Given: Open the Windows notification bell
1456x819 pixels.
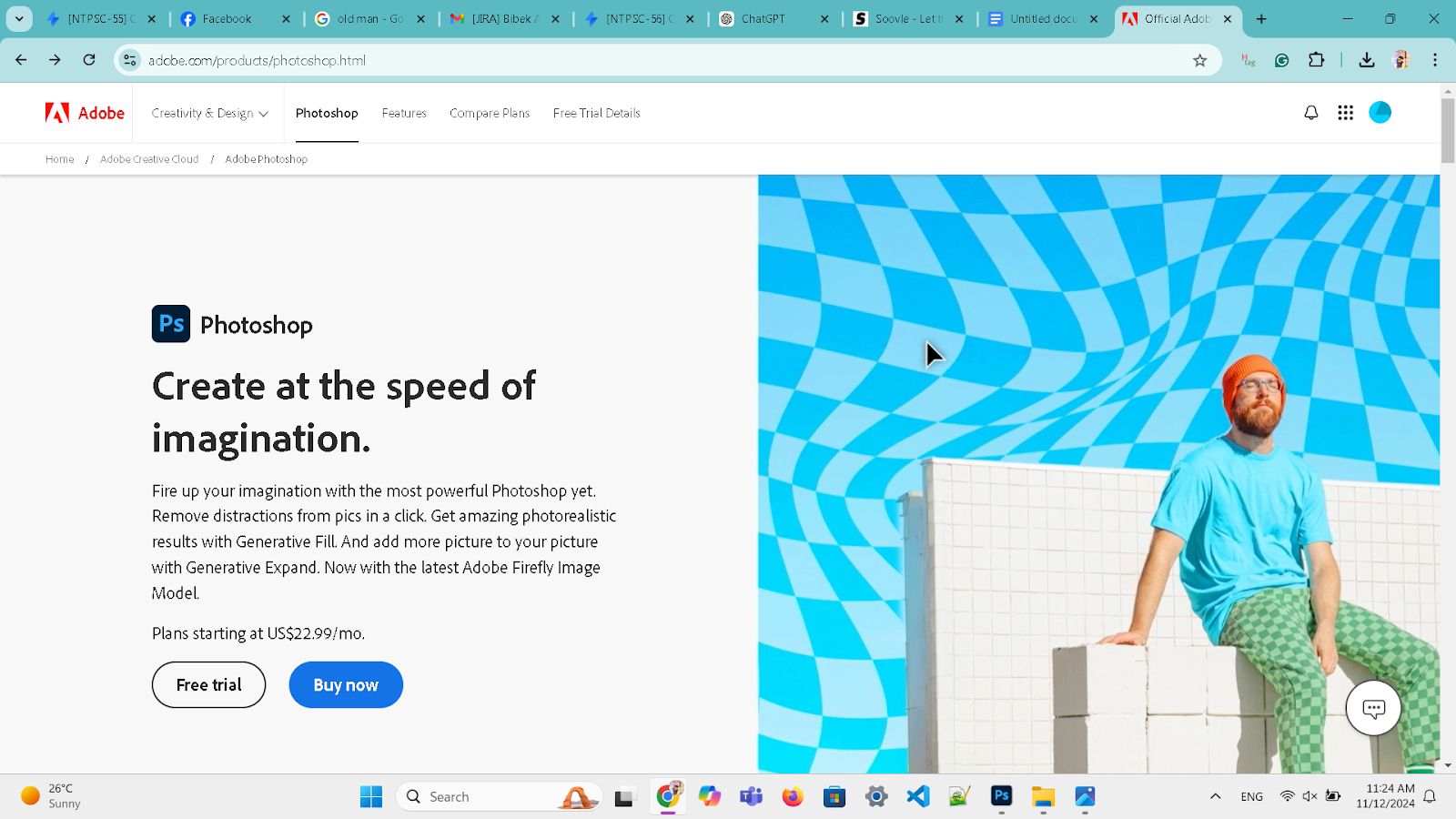Looking at the screenshot, I should point(1430,796).
